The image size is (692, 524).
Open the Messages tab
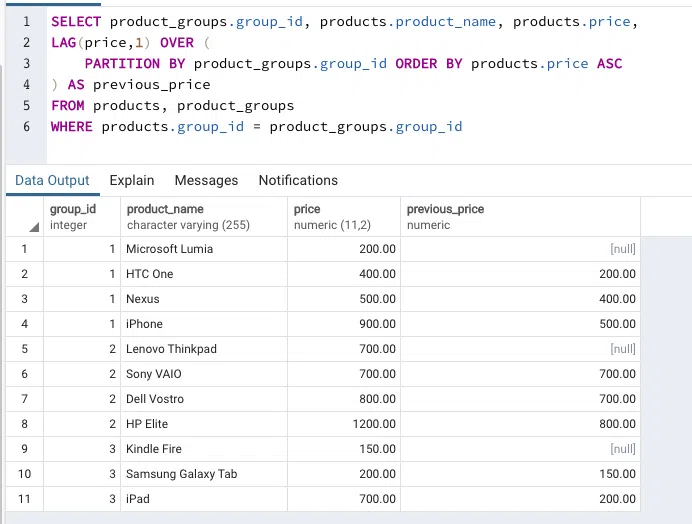coord(206,181)
